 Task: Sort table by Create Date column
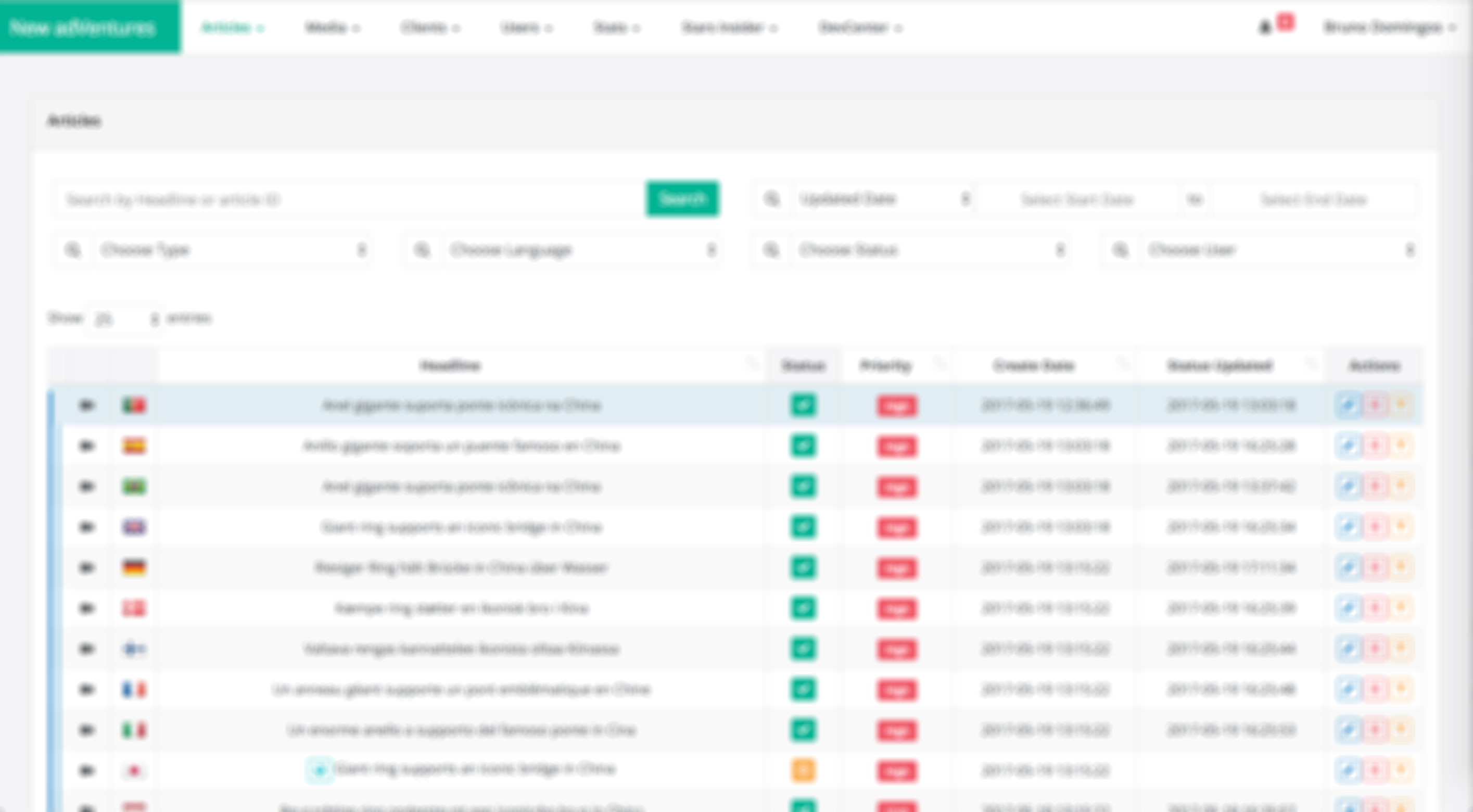1033,365
